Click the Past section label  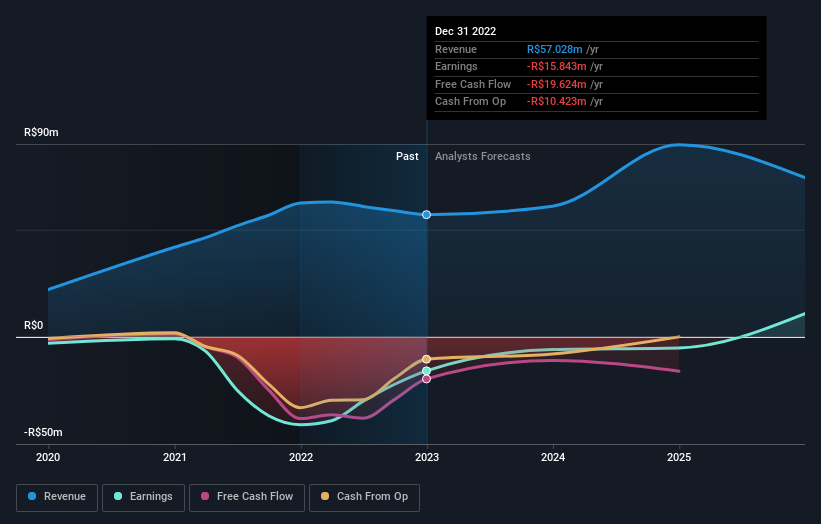[407, 156]
